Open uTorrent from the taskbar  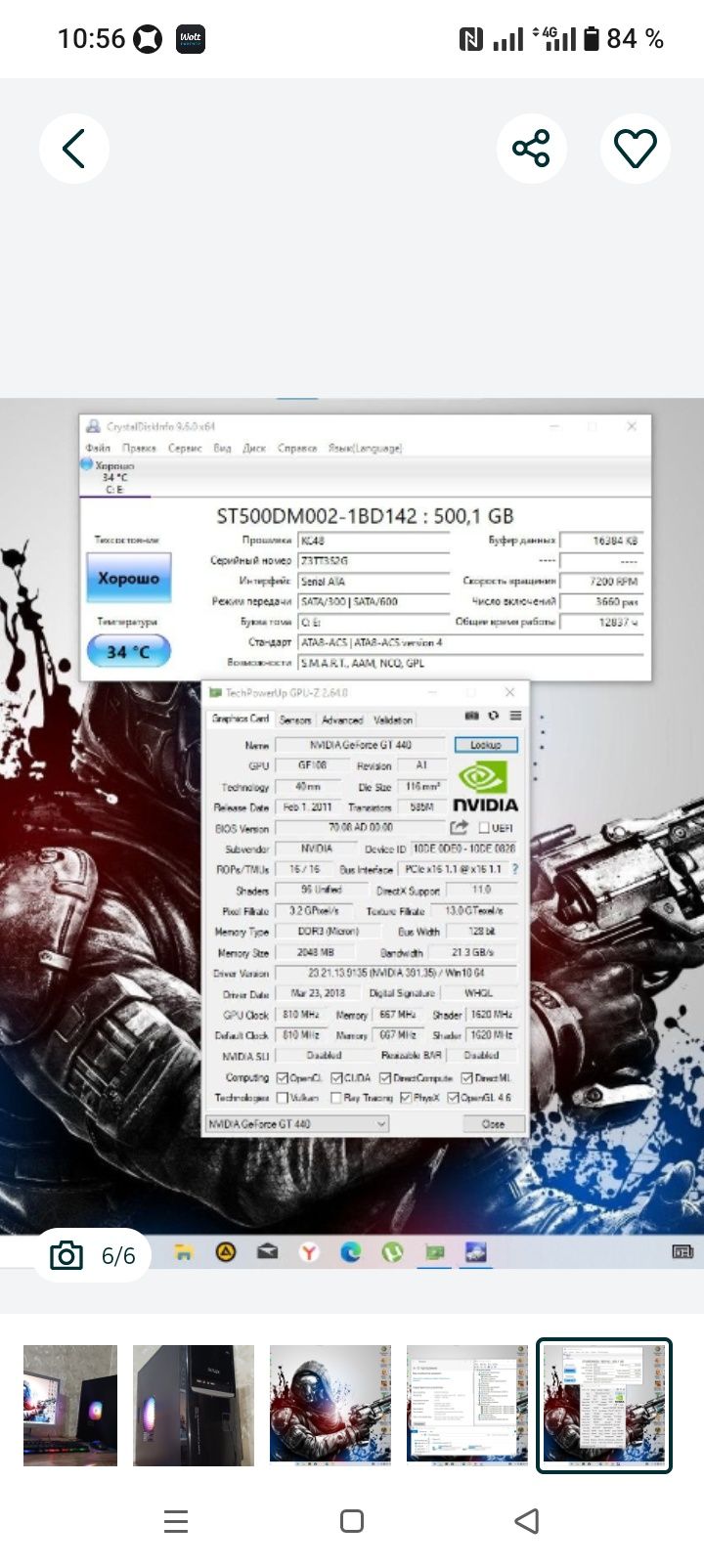pos(393,1252)
